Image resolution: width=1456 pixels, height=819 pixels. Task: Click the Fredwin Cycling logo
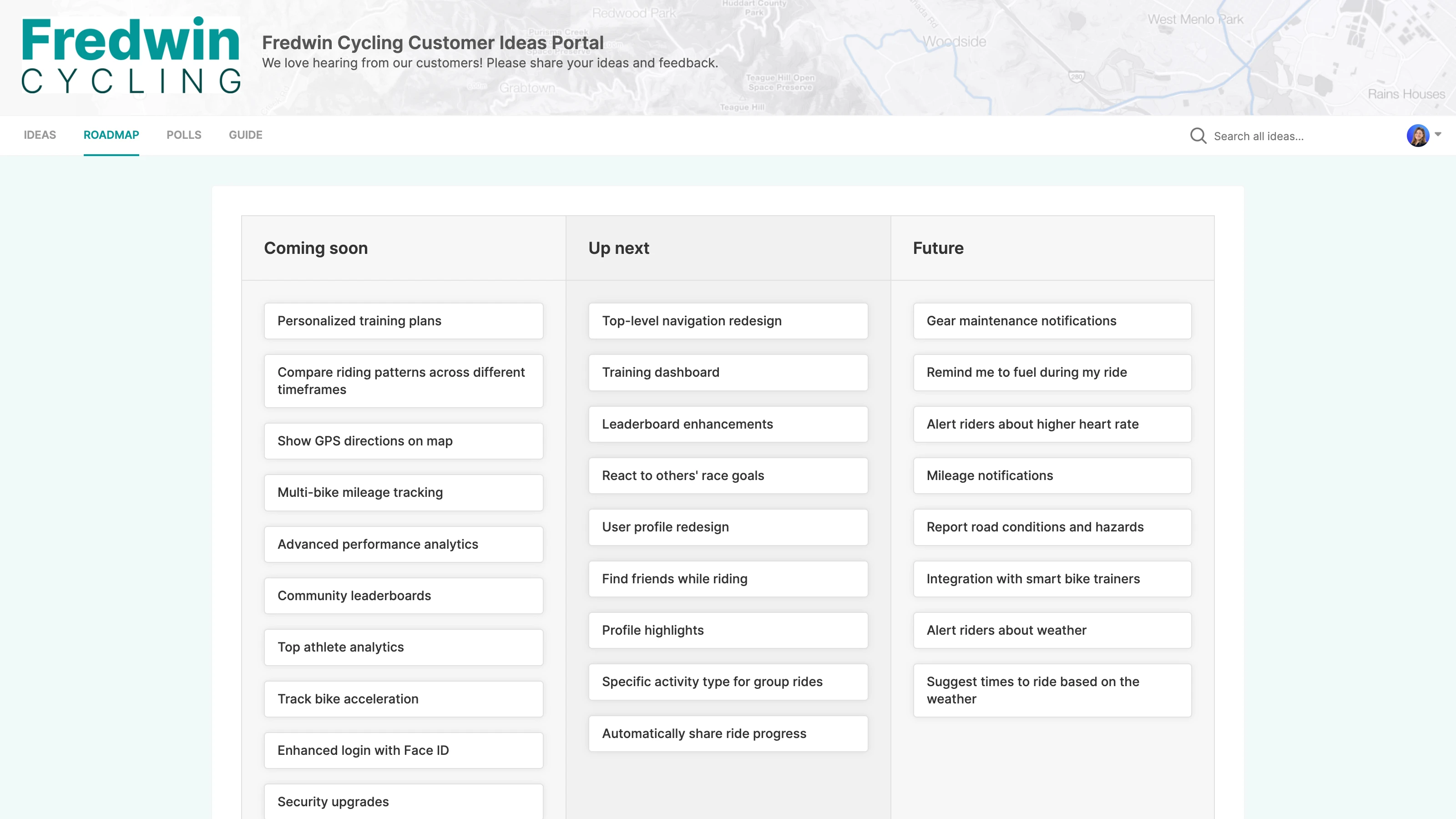click(x=131, y=55)
